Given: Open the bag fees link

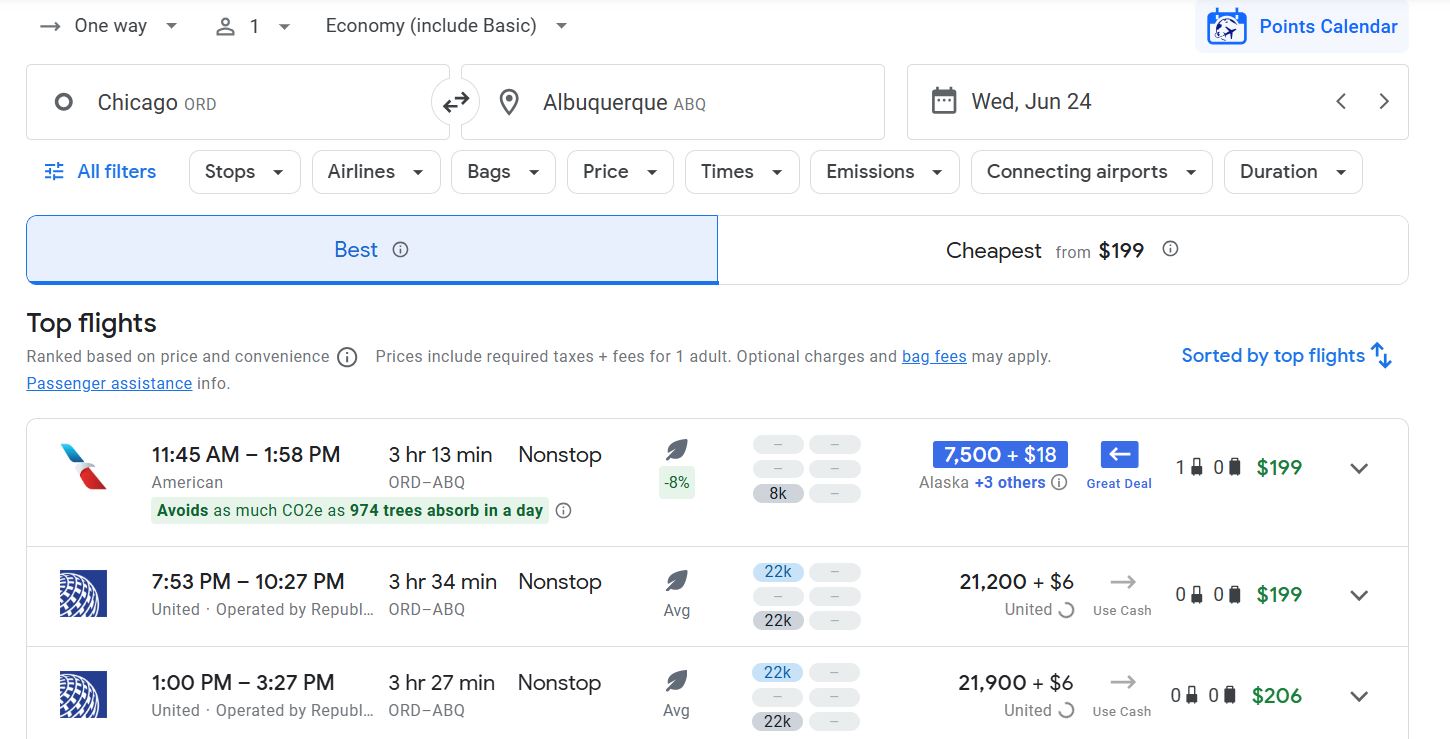Looking at the screenshot, I should click(x=934, y=356).
